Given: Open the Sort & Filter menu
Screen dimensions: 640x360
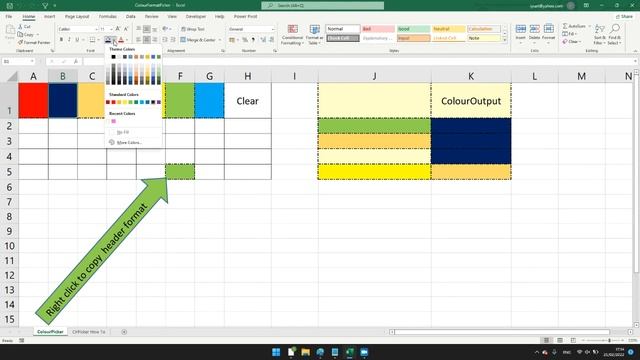Looking at the screenshot, I should (x=600, y=35).
